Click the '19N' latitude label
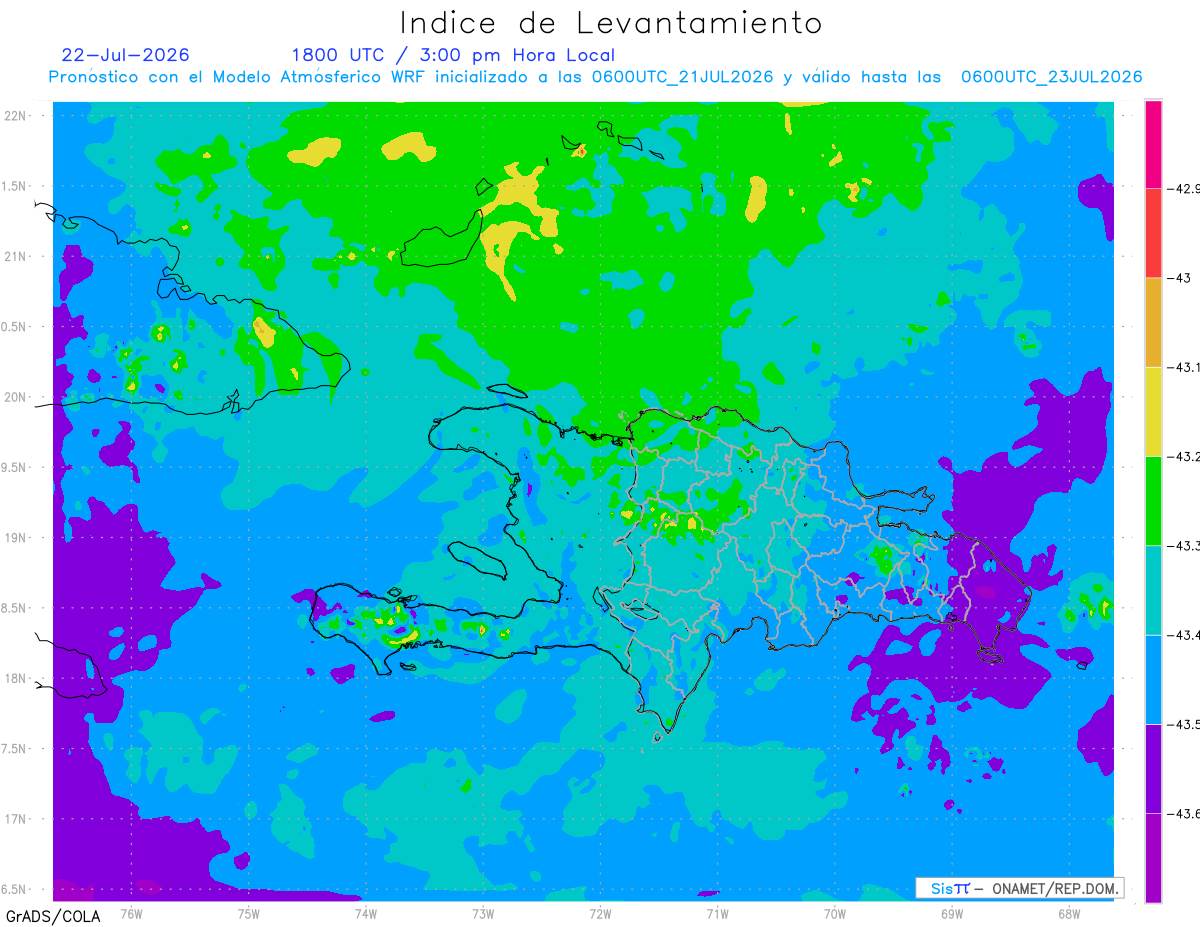 tap(17, 538)
